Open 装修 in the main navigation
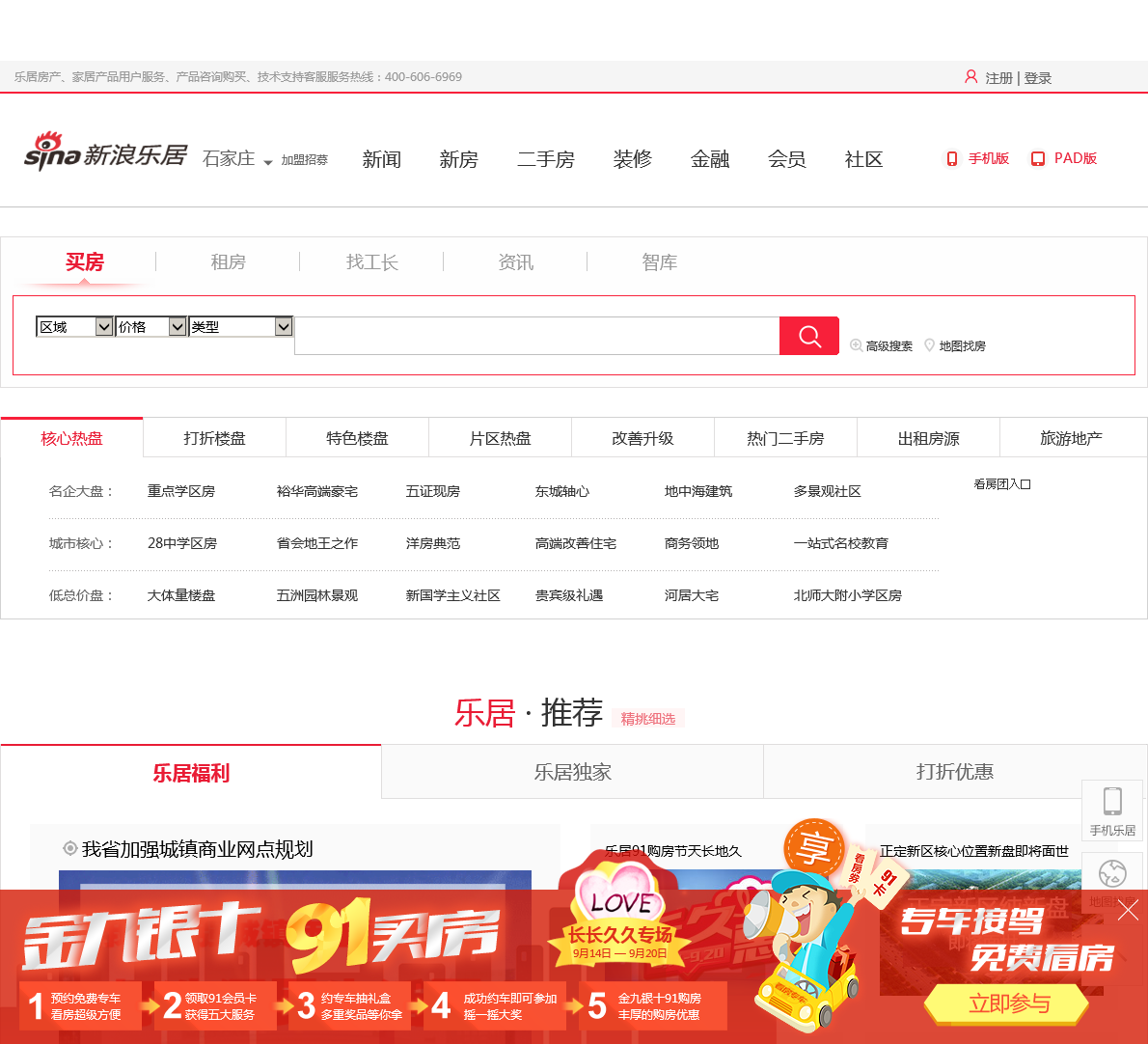This screenshot has width=1148, height=1044. 633,159
